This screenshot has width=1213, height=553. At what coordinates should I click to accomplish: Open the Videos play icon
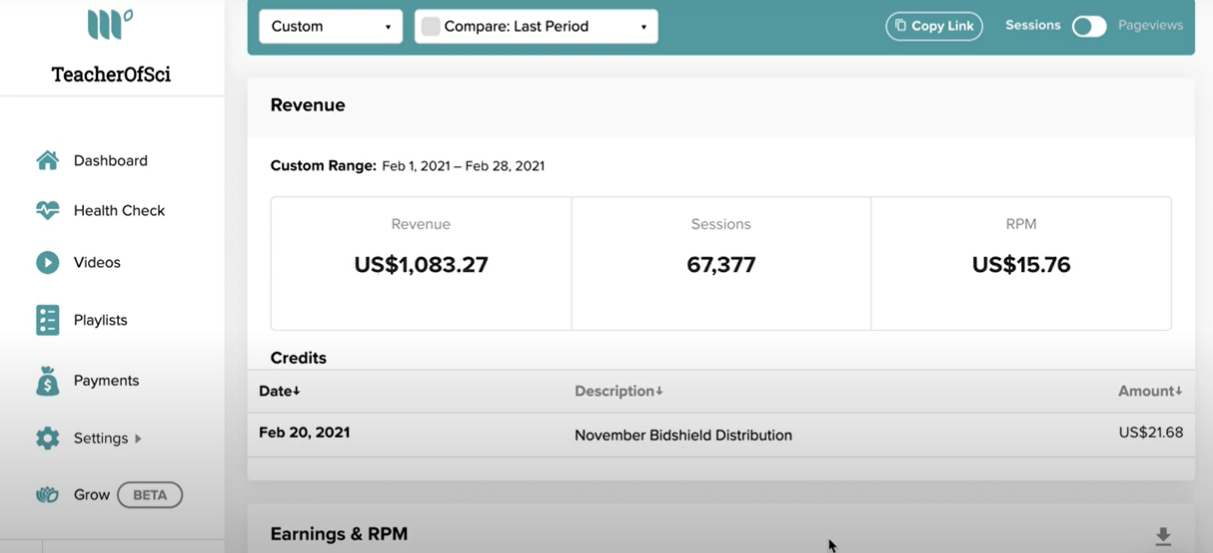pyautogui.click(x=47, y=262)
